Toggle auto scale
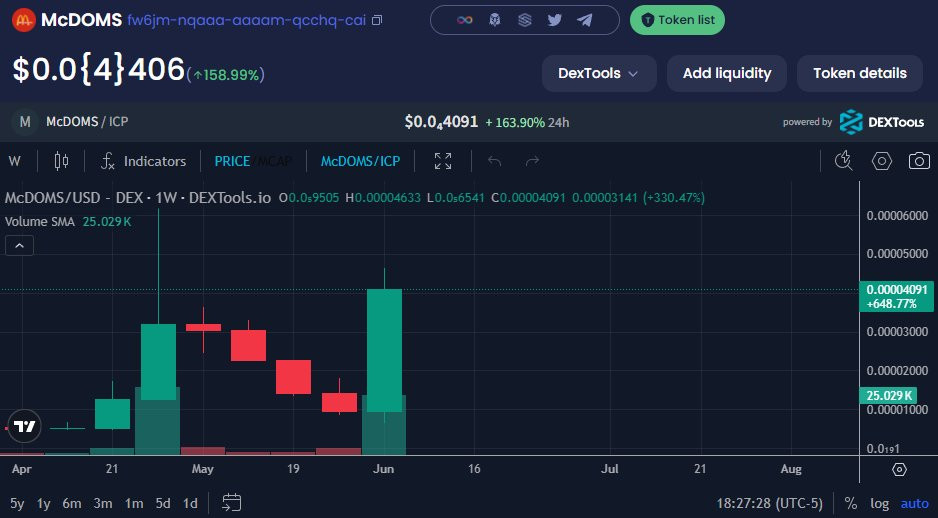Viewport: 938px width, 518px height. point(915,504)
